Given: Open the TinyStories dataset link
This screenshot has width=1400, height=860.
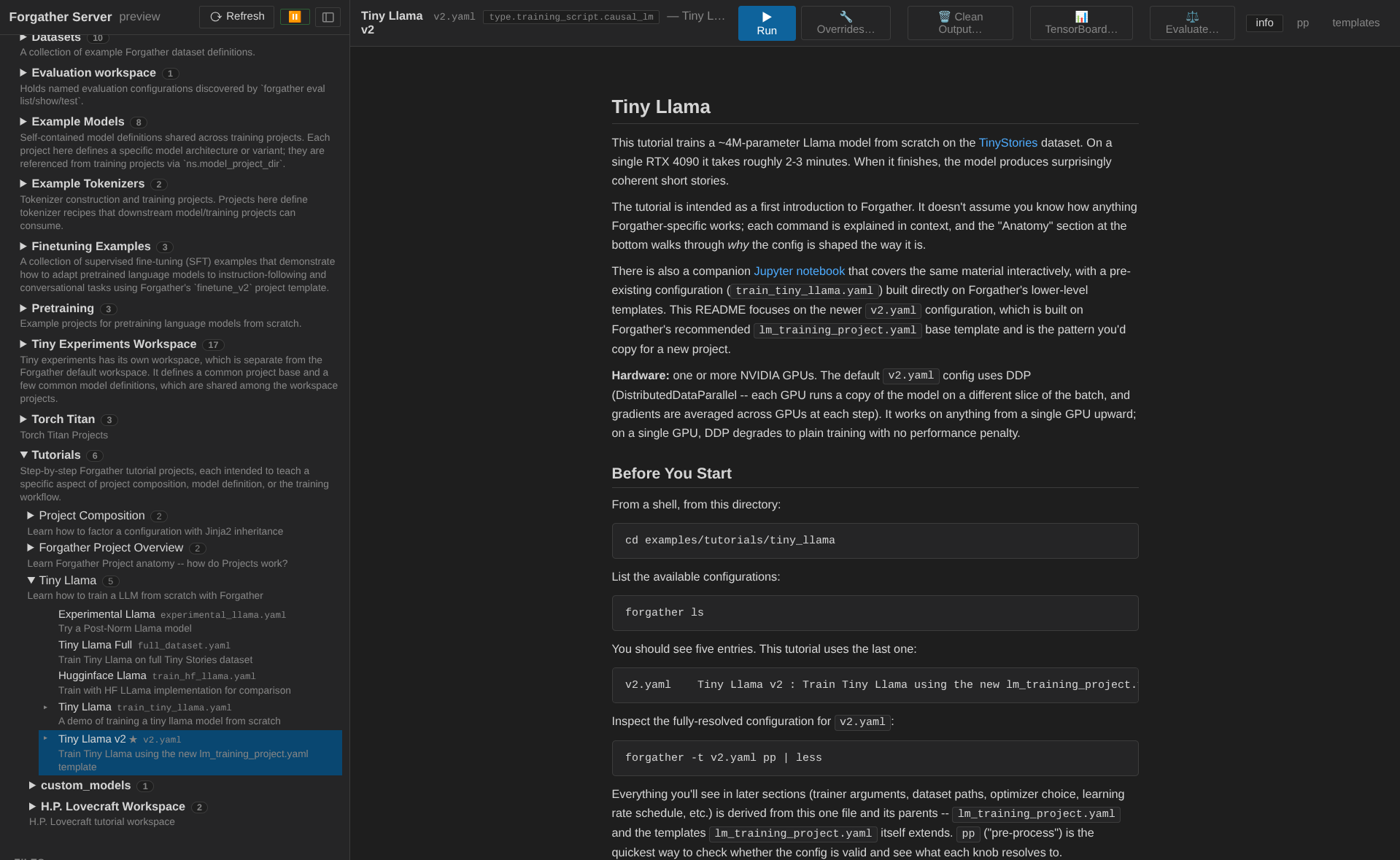Looking at the screenshot, I should (x=1008, y=143).
